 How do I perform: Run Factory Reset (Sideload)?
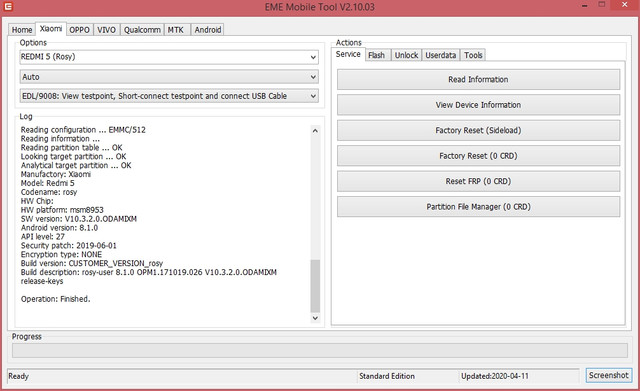(478, 130)
